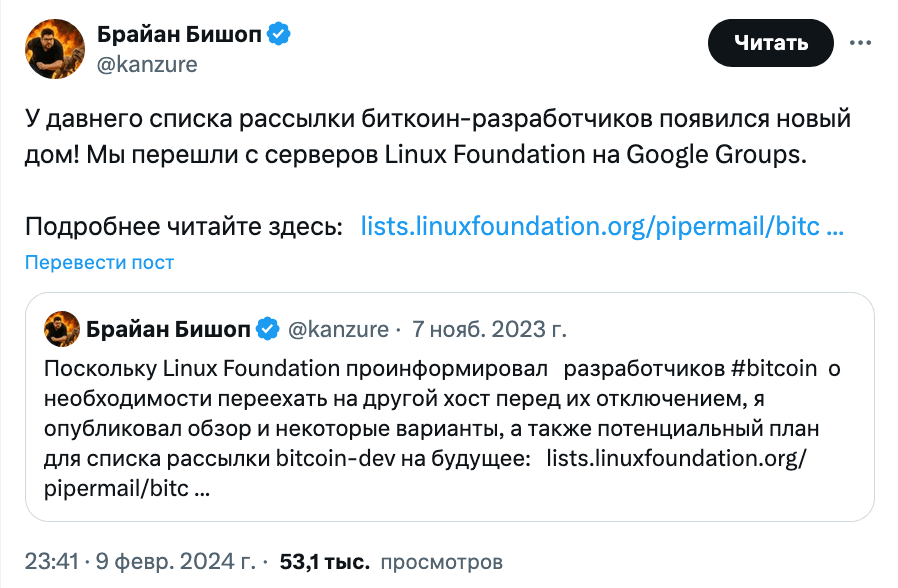Click the Брайан Бишоп display name in header
This screenshot has height=588, width=898.
[x=179, y=34]
